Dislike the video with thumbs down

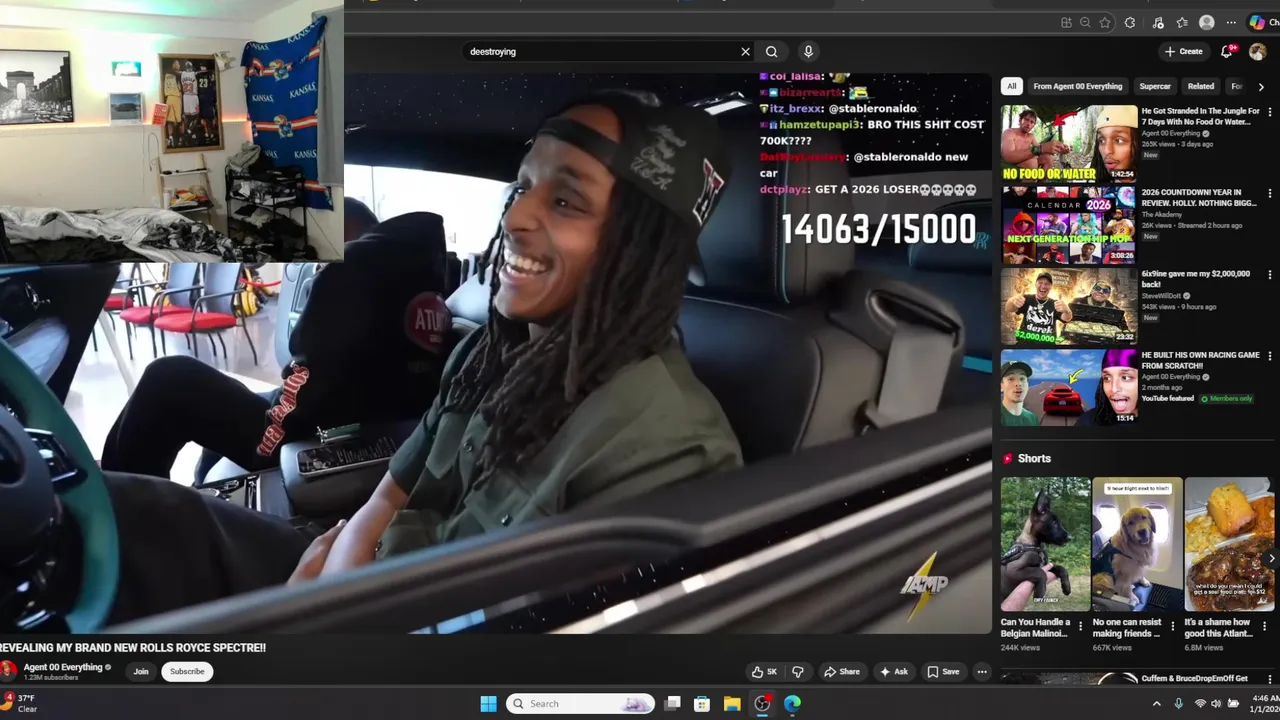[x=798, y=672]
